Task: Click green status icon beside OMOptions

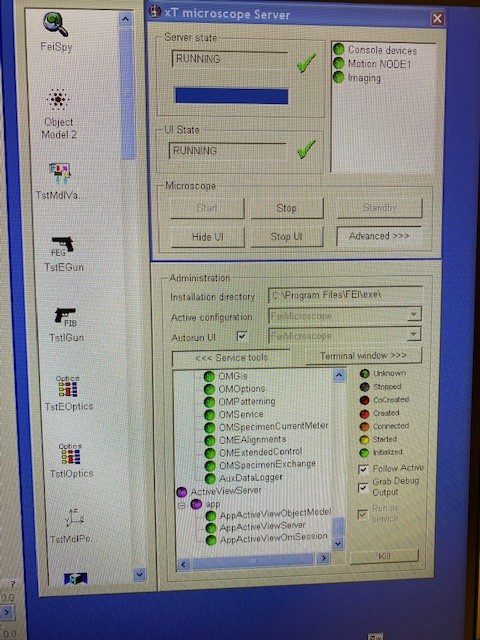Action: tap(209, 389)
